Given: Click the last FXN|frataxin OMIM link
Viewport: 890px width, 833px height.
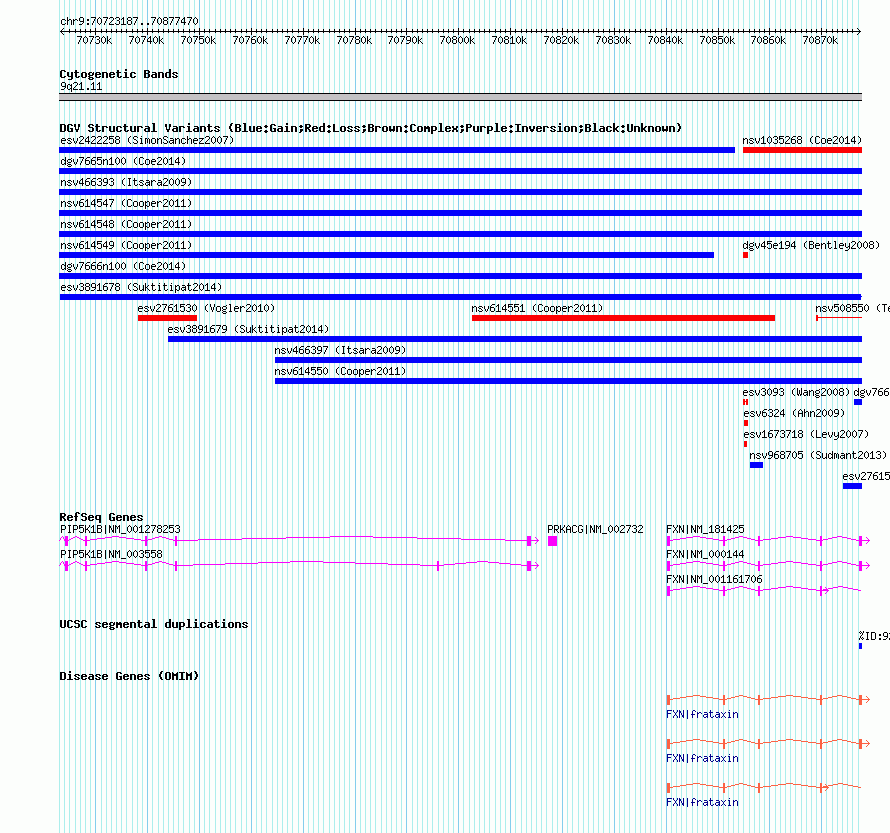Looking at the screenshot, I should click(x=702, y=802).
